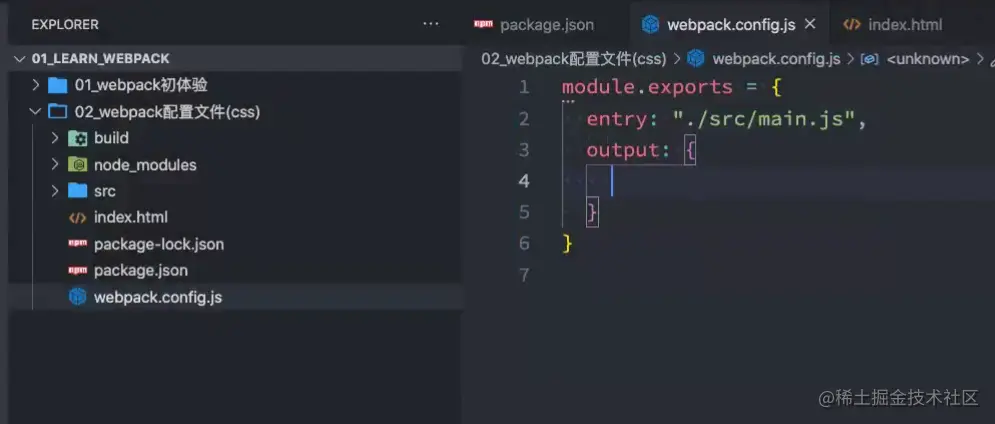
Task: Click module.exports in line 1
Action: pyautogui.click(x=647, y=87)
